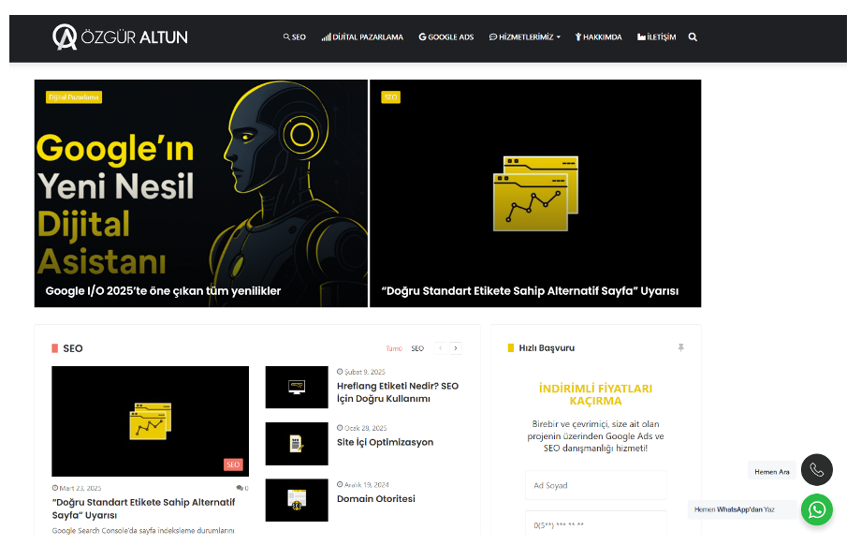860x545 pixels.
Task: Click the Hemen Ara phone call icon
Action: [x=817, y=470]
